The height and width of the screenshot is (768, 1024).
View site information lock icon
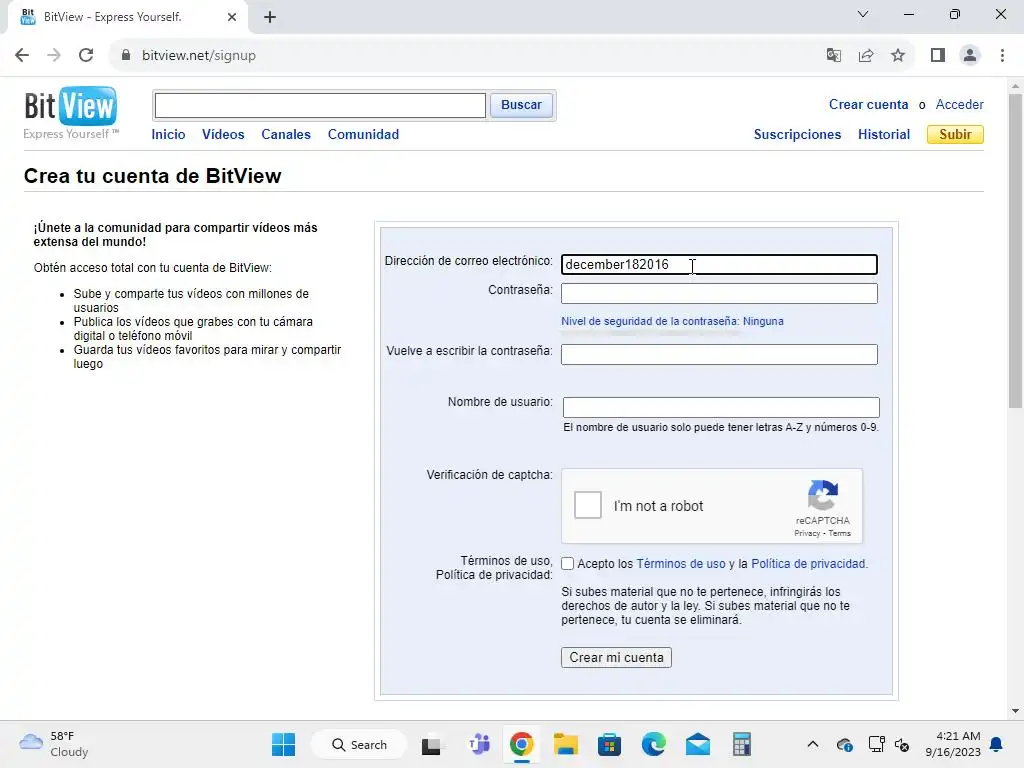pyautogui.click(x=126, y=56)
